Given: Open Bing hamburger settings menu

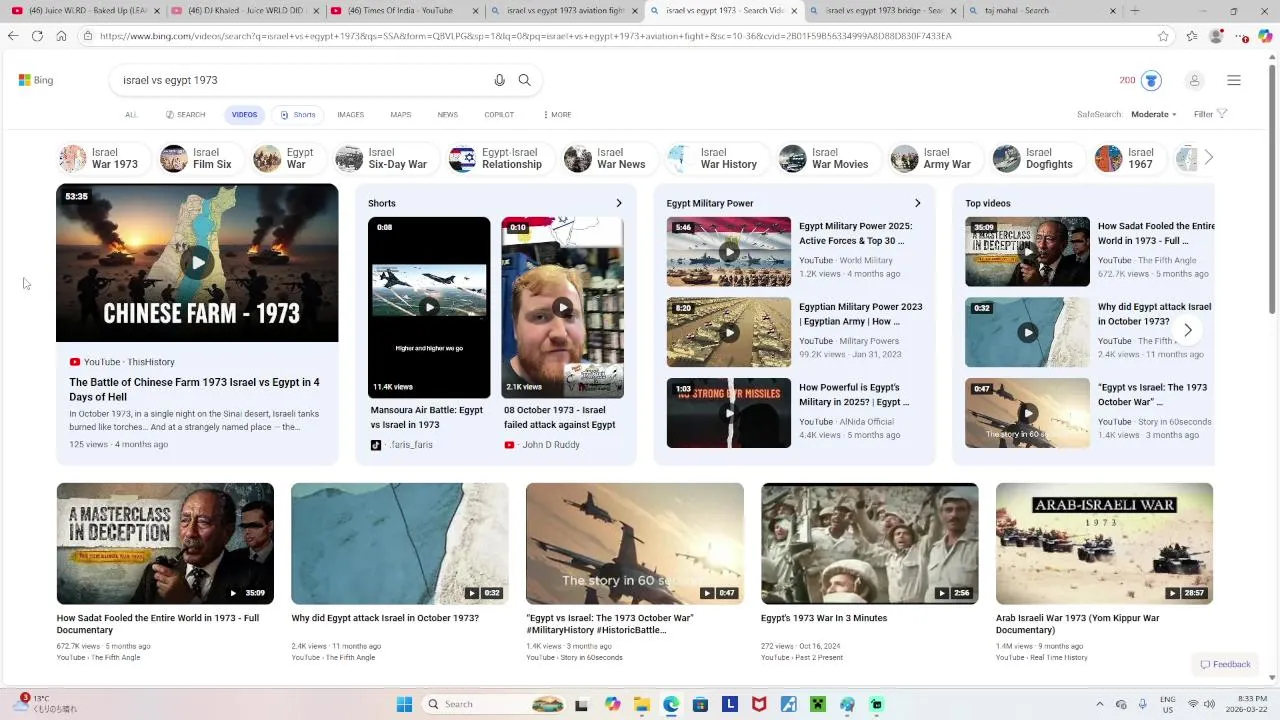Looking at the screenshot, I should [1234, 80].
